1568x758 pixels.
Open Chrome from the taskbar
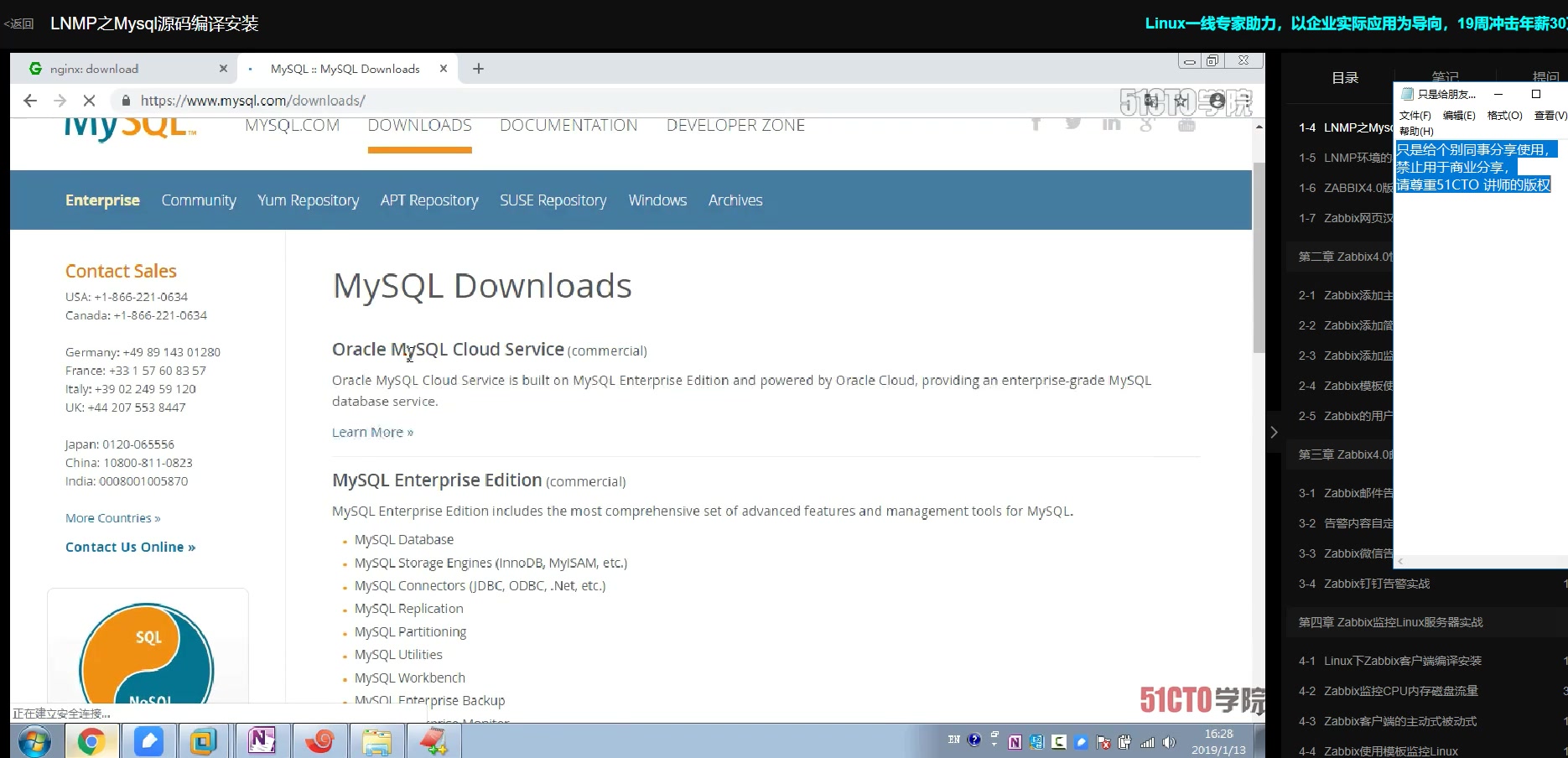pos(91,741)
